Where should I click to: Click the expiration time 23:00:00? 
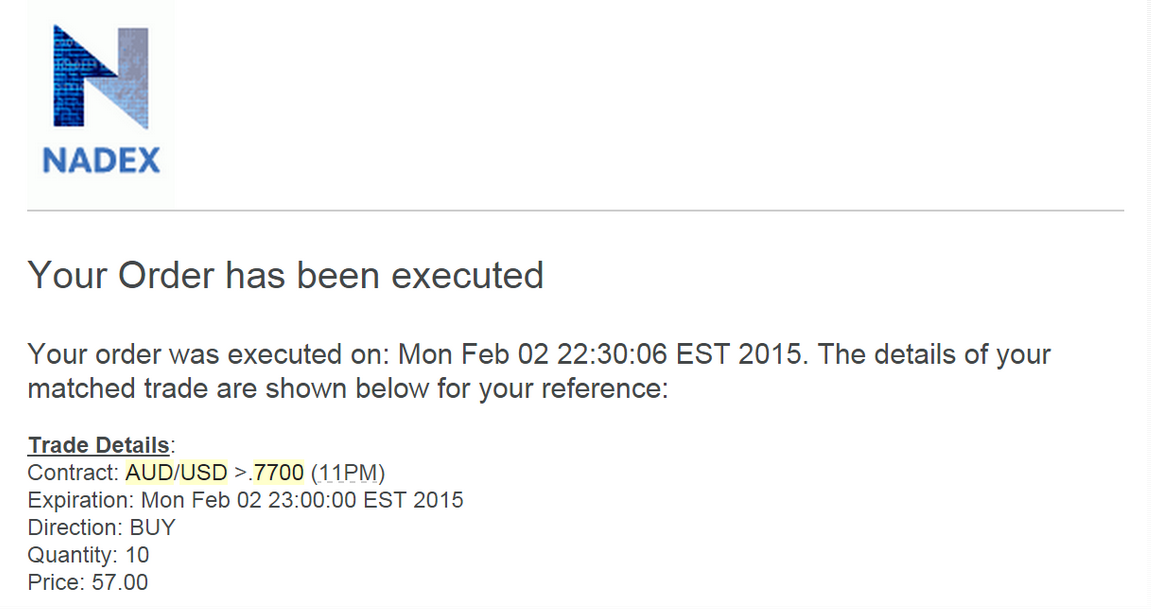point(311,500)
